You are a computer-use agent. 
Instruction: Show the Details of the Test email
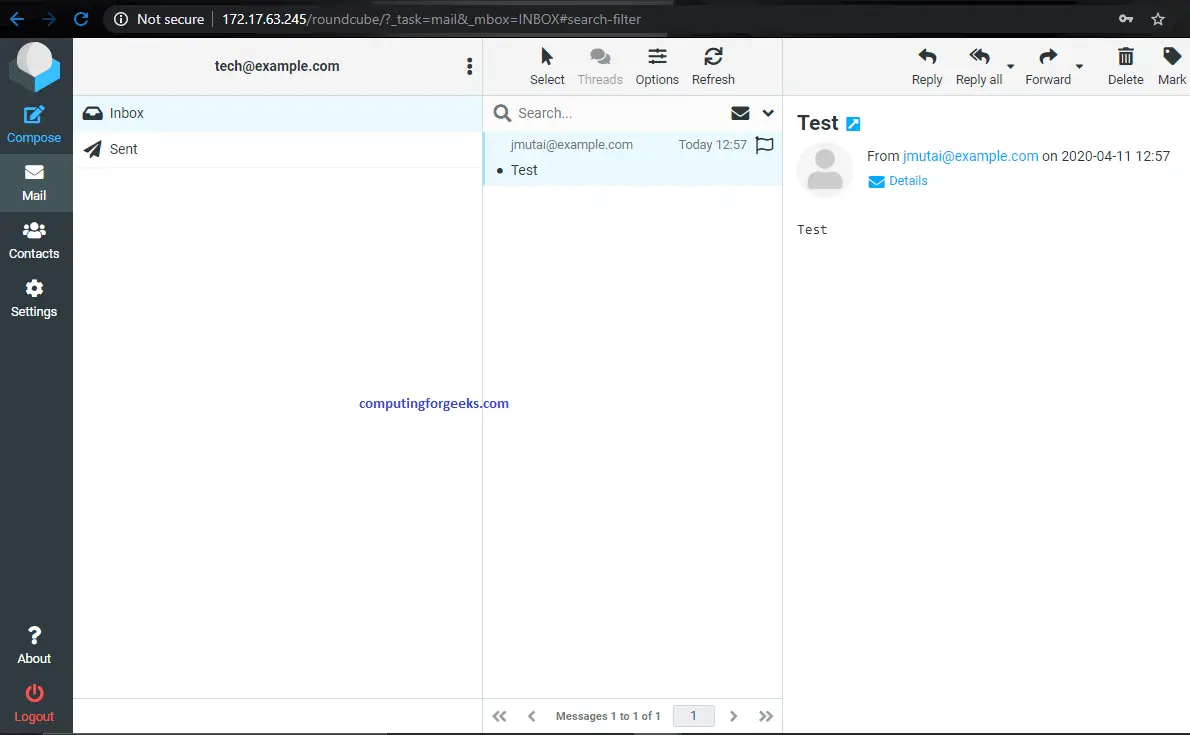pyautogui.click(x=907, y=181)
